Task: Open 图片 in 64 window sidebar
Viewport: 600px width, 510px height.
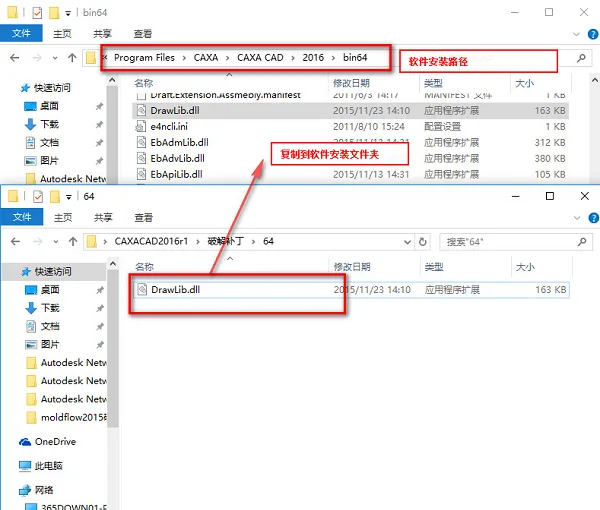Action: point(50,344)
